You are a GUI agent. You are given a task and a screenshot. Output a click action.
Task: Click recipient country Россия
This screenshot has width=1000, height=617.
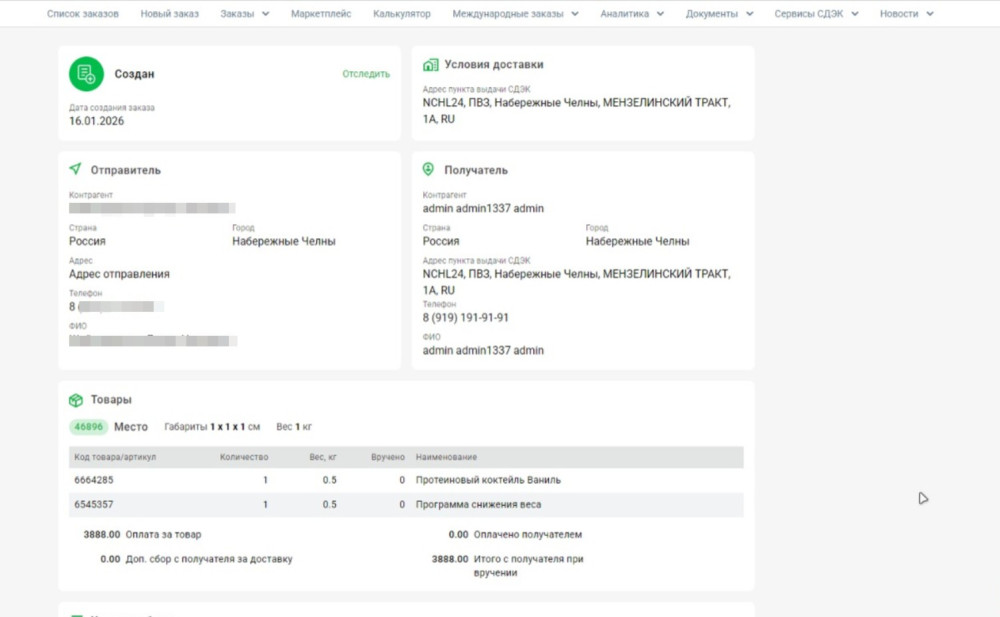point(441,241)
